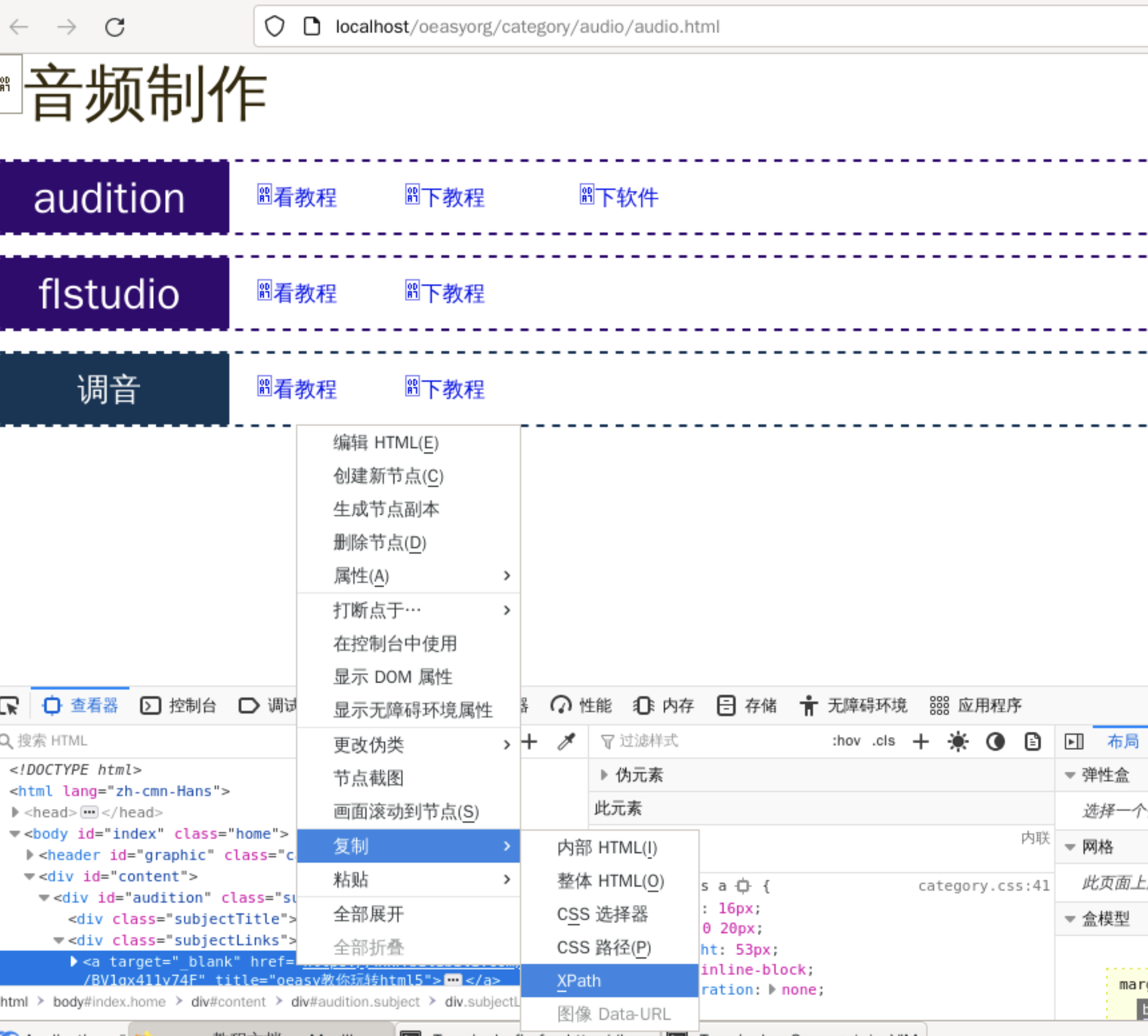Screen dimensions: 1148x1036
Task: Expand the header#graphic node
Action: tap(30, 855)
